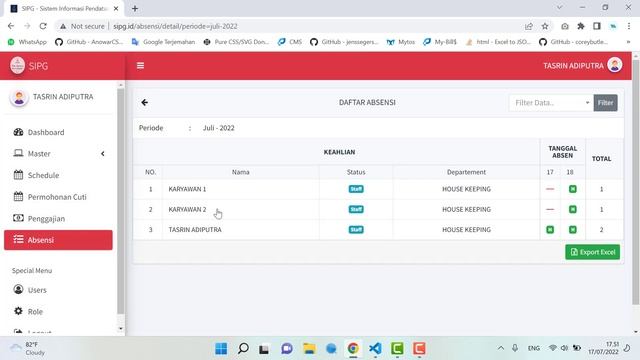Expand the Master menu
640x360 pixels.
58,154
